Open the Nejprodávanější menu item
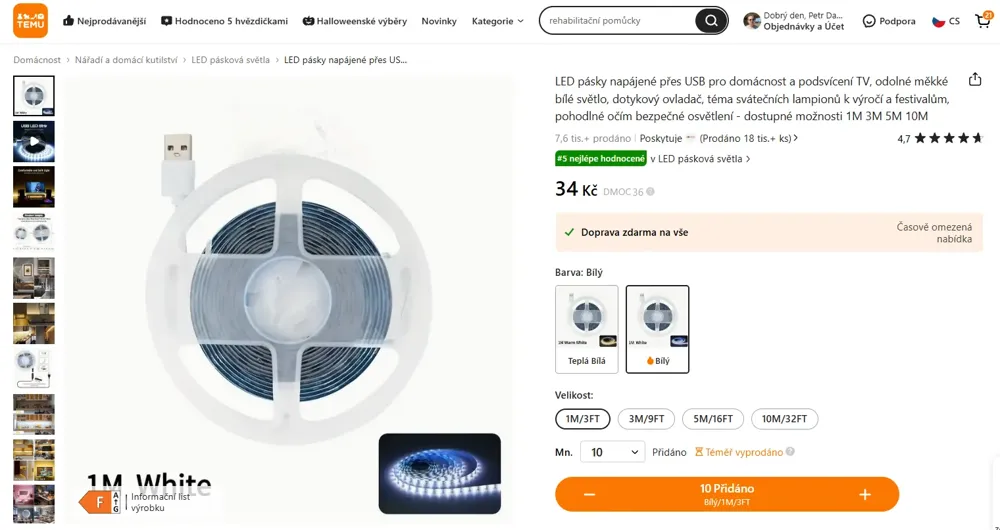1000x530 pixels. click(104, 21)
